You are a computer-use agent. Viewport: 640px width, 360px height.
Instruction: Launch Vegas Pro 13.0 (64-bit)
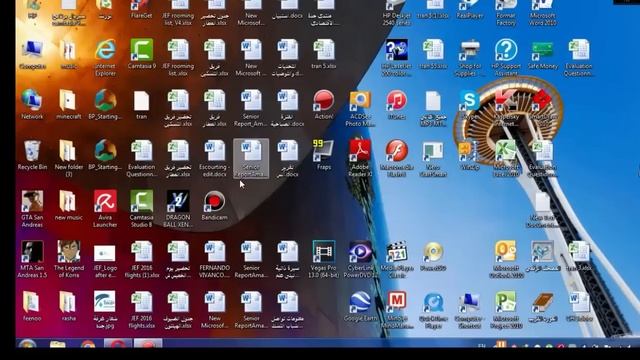(x=324, y=260)
